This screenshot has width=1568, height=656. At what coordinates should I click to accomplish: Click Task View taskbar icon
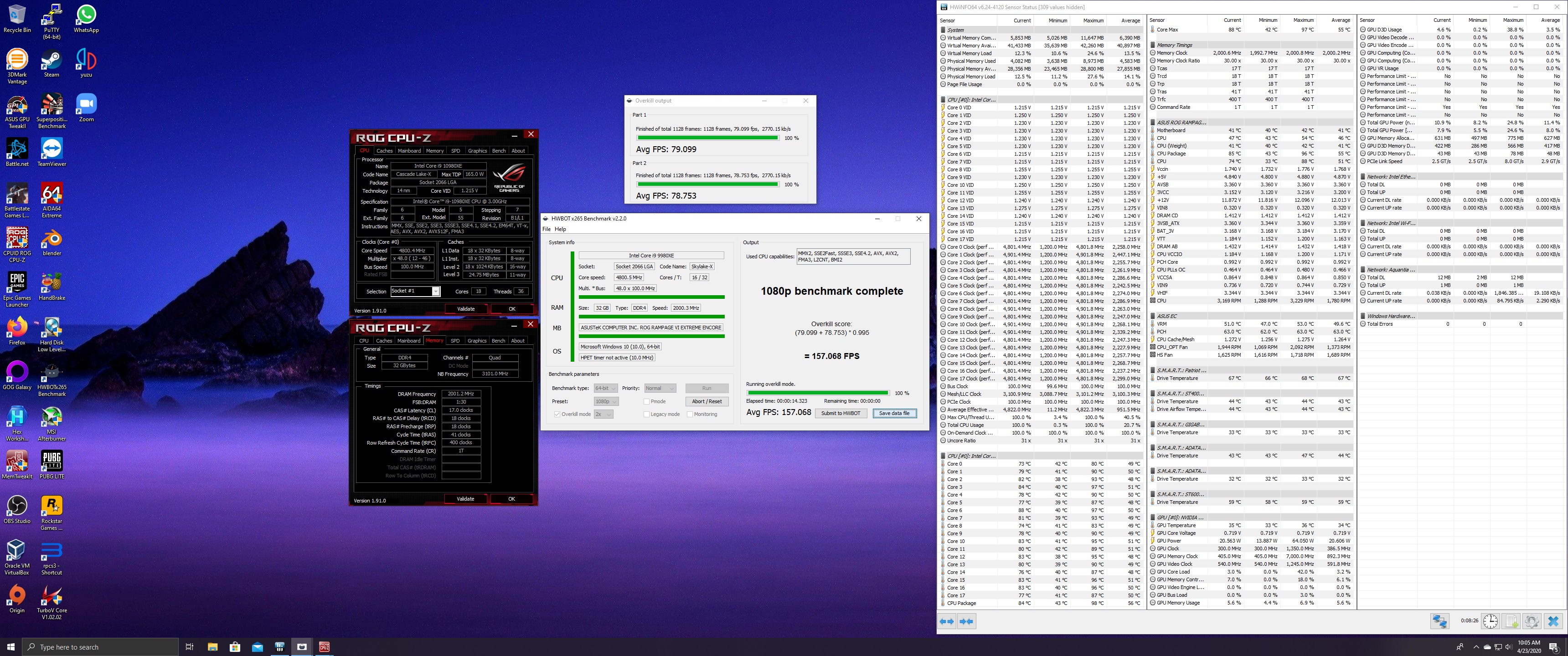tap(189, 646)
